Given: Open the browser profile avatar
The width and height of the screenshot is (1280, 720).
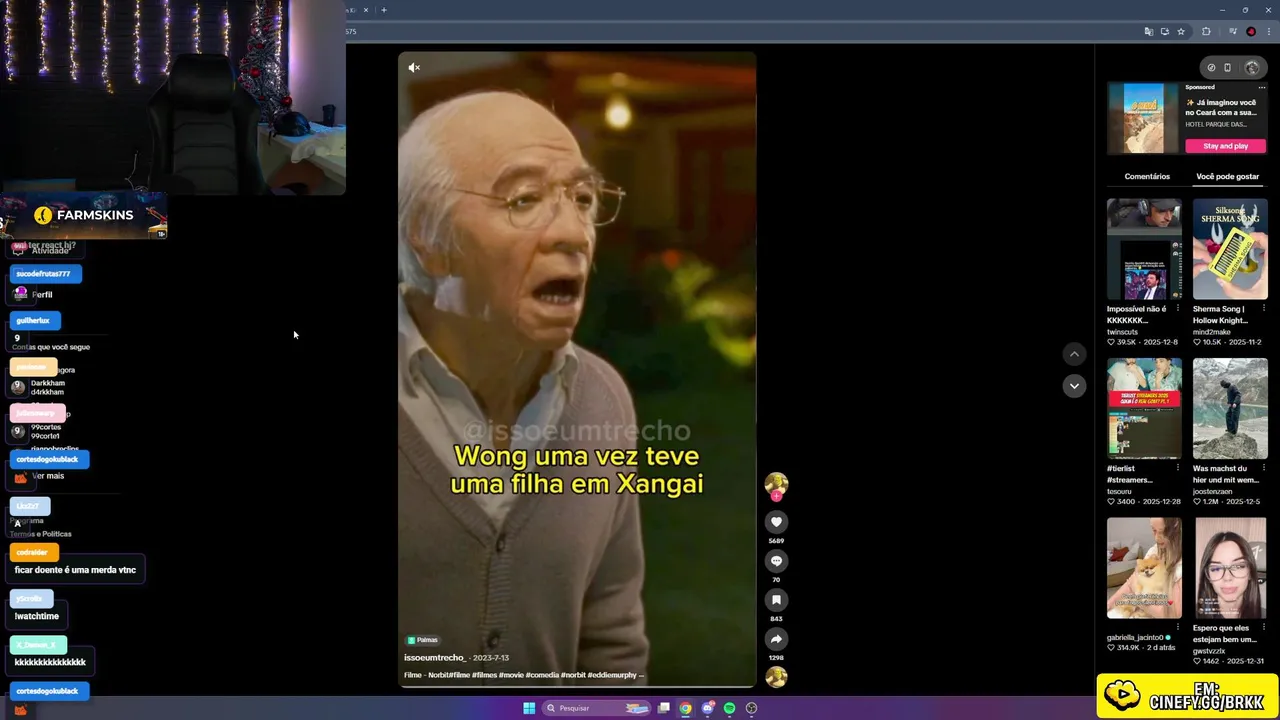Looking at the screenshot, I should click(x=1251, y=32).
